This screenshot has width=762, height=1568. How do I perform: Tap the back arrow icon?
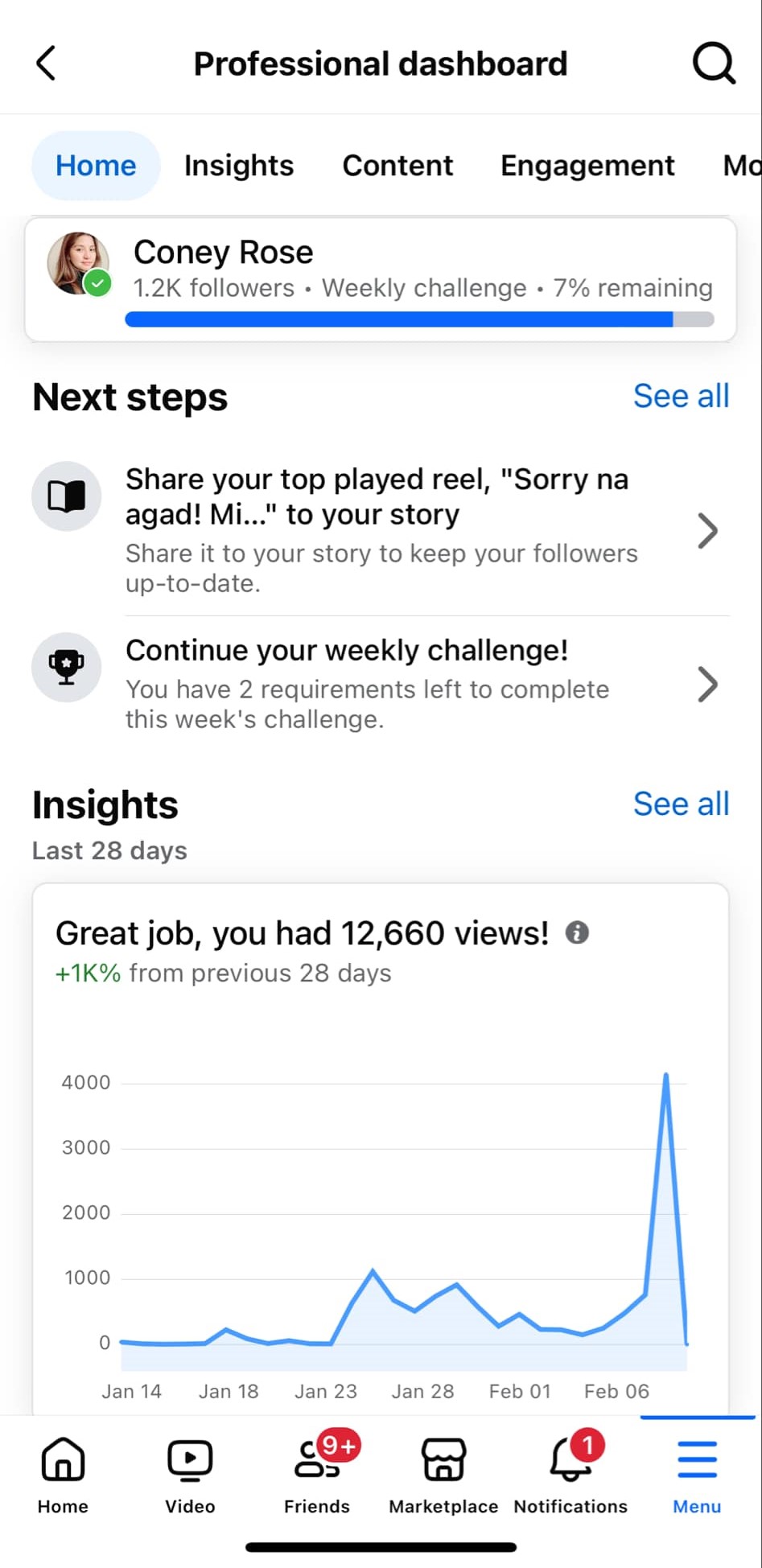(x=46, y=64)
